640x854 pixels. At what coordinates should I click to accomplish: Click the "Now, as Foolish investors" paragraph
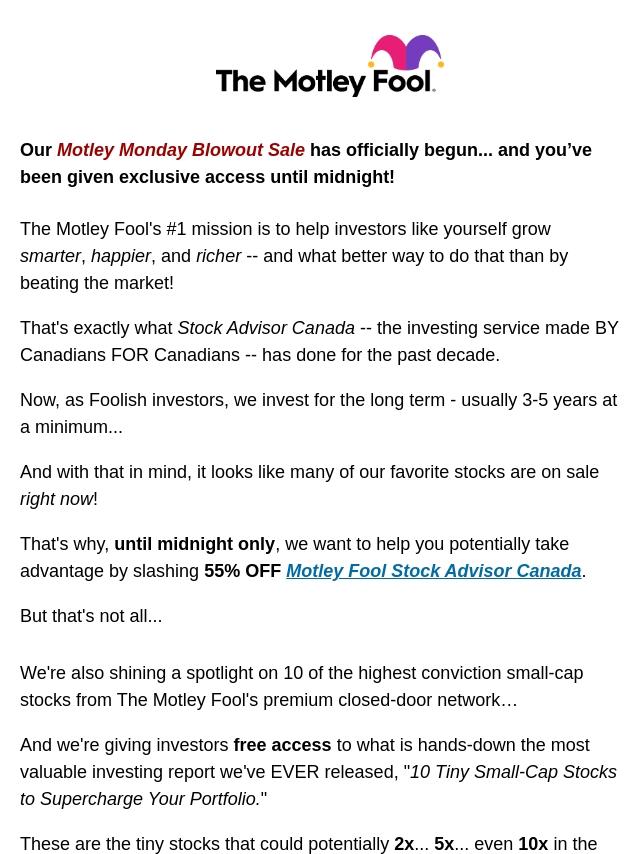click(318, 413)
